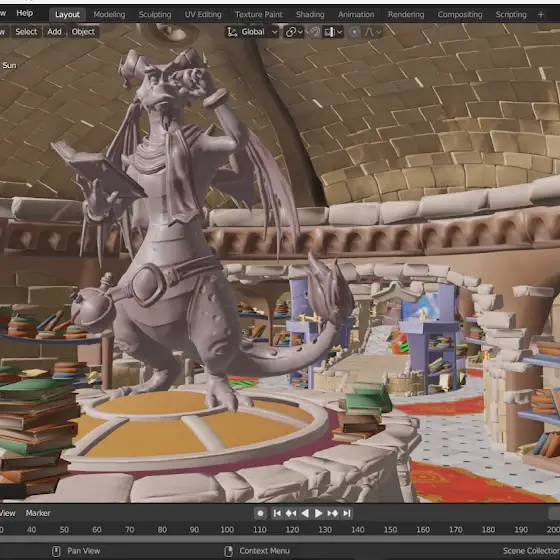The height and width of the screenshot is (560, 560).
Task: Open the Texture Paint workspace tab
Action: pyautogui.click(x=258, y=14)
